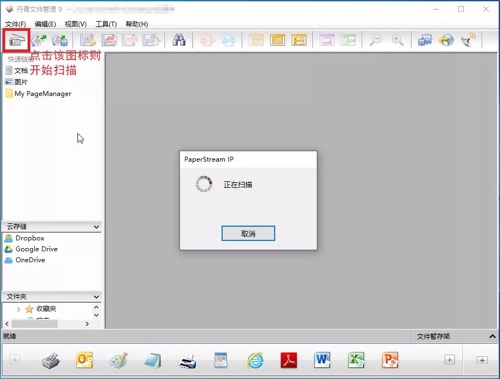Click the folder tree scroll down arrow
This screenshot has height=379, width=500.
(96, 315)
